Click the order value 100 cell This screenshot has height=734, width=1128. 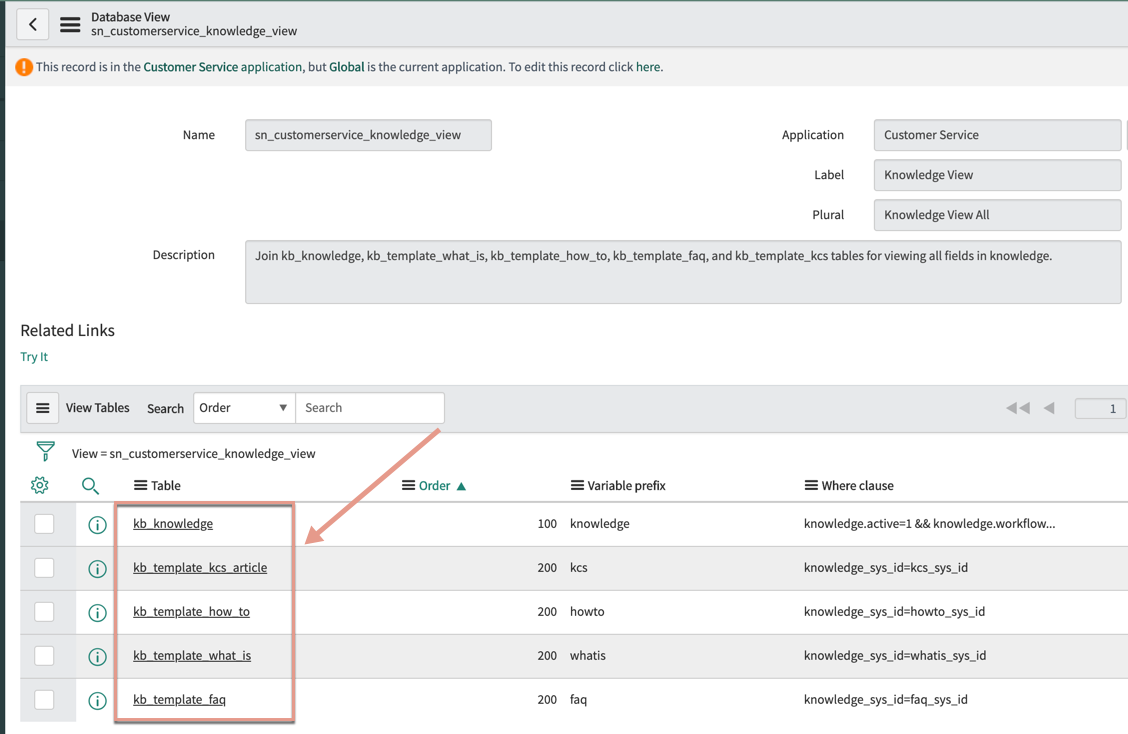(547, 524)
